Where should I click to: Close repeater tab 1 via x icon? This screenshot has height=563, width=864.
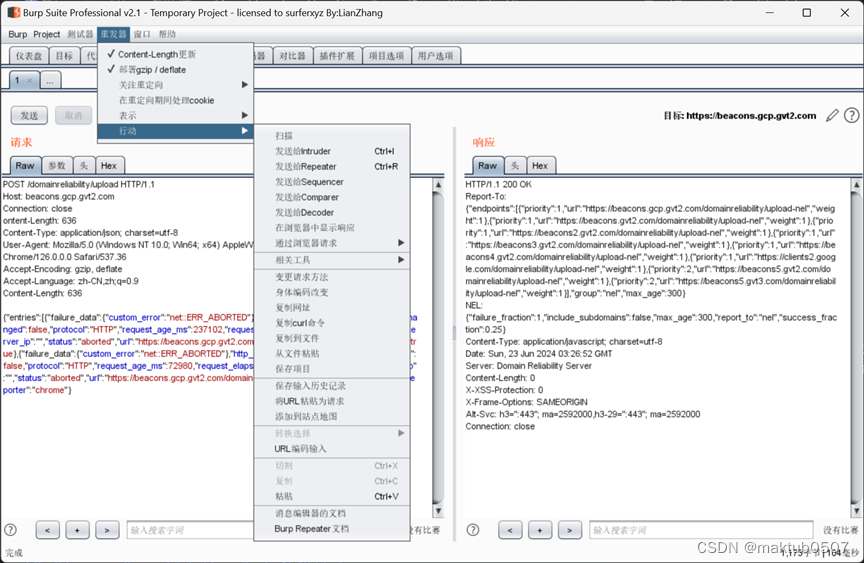(x=30, y=80)
